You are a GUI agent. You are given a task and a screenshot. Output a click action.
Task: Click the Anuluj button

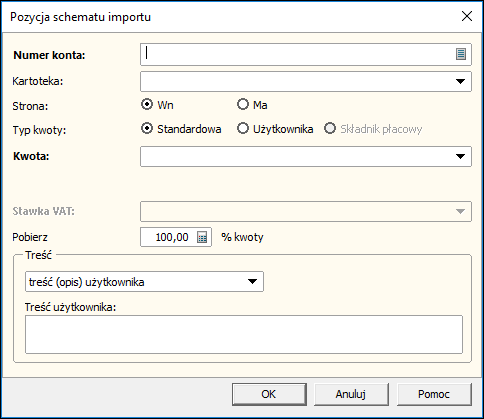coord(351,394)
